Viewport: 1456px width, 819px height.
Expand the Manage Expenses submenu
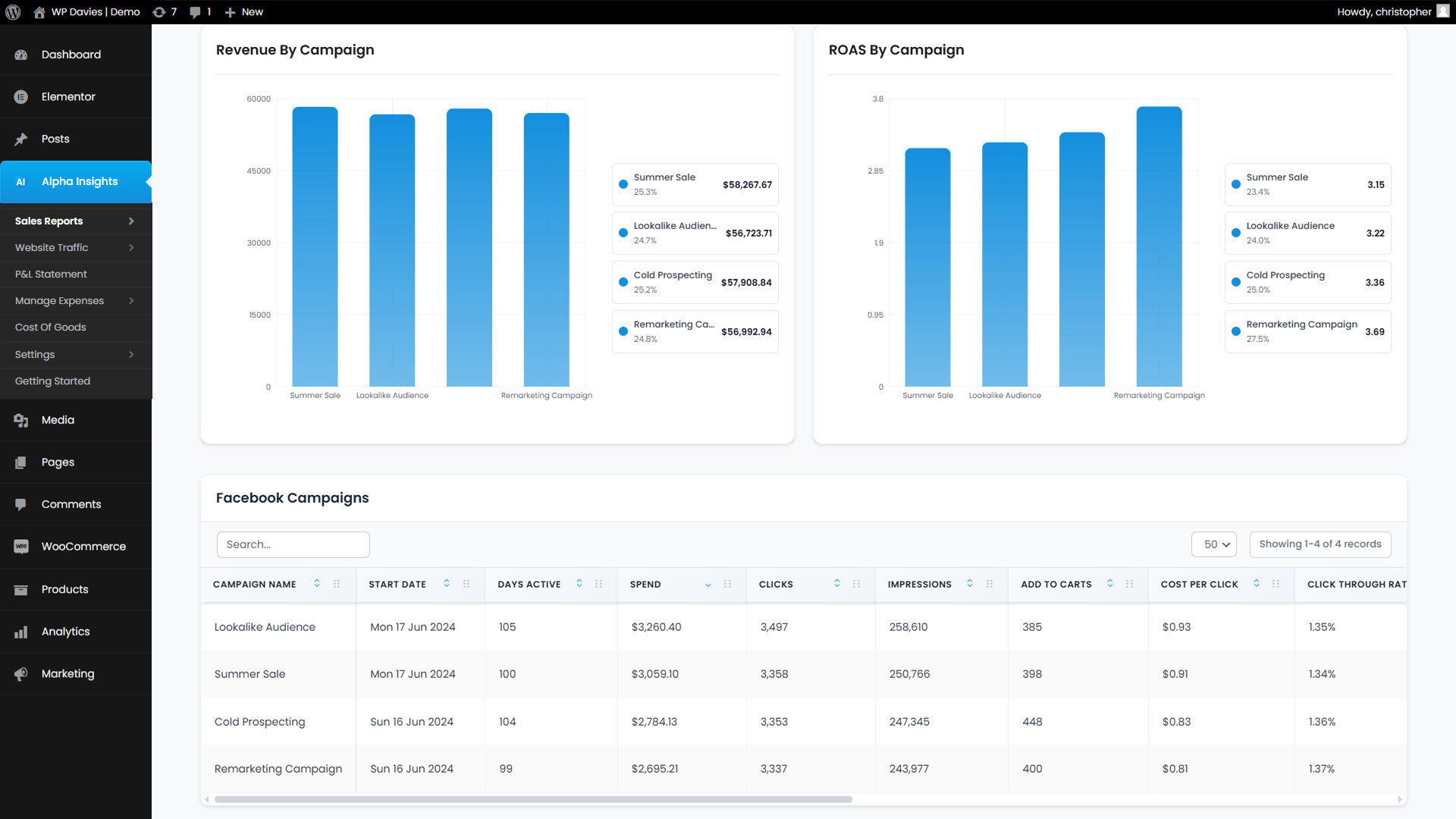click(x=131, y=301)
